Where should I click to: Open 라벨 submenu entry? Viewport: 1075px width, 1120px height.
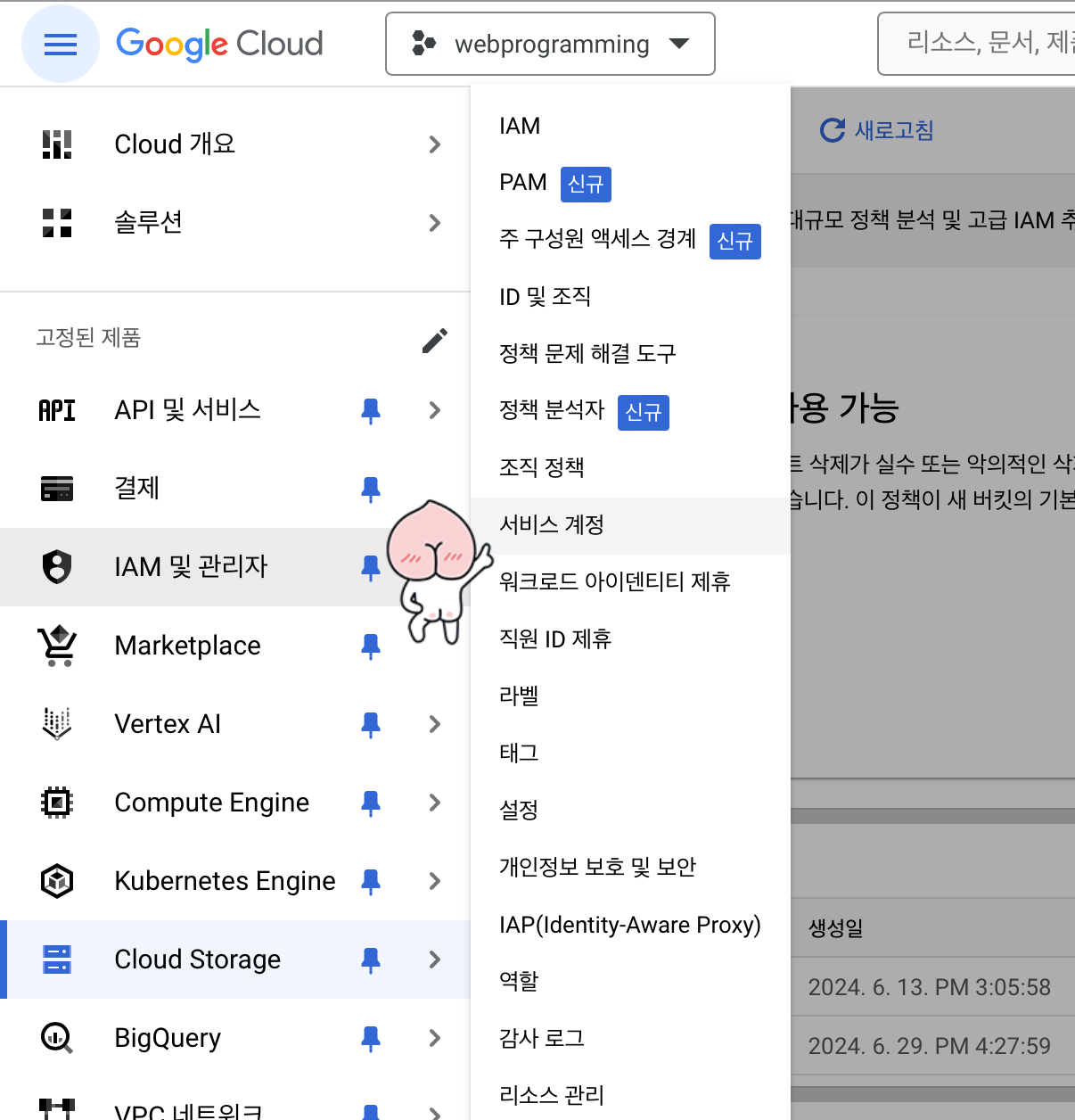click(x=630, y=696)
